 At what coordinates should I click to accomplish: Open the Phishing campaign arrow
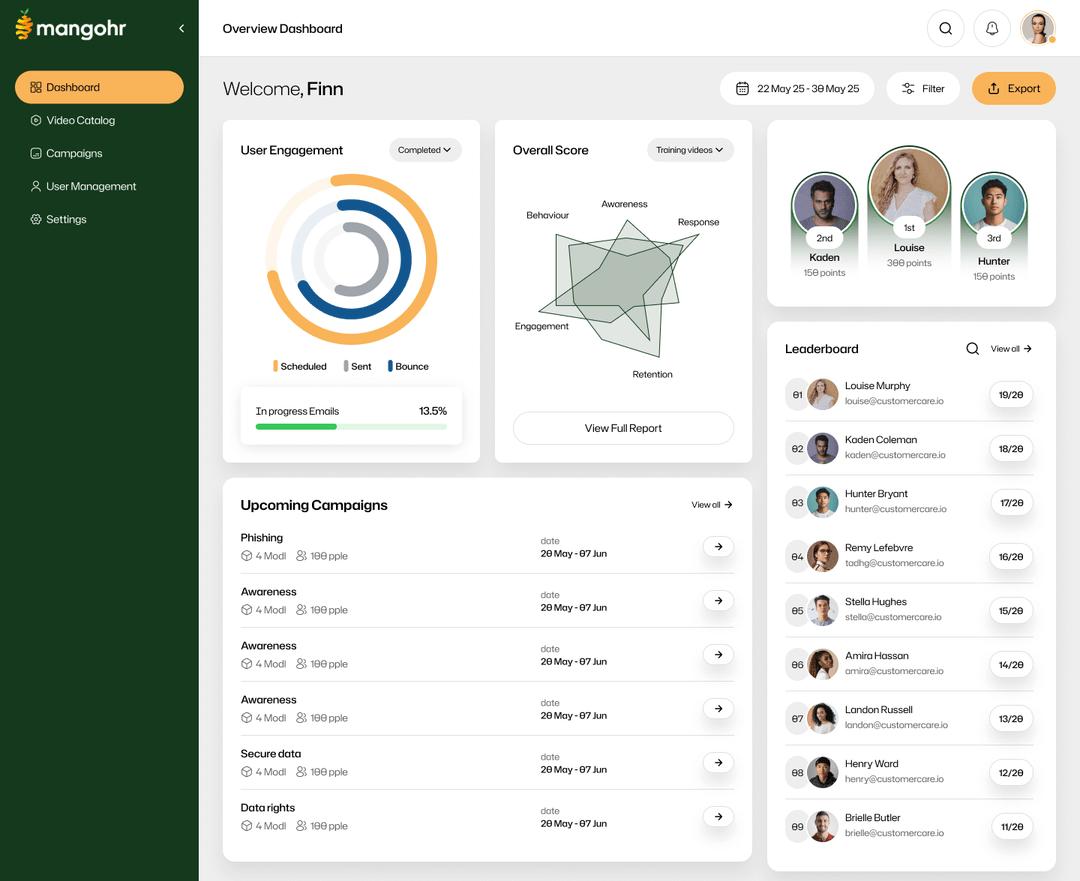[x=718, y=547]
